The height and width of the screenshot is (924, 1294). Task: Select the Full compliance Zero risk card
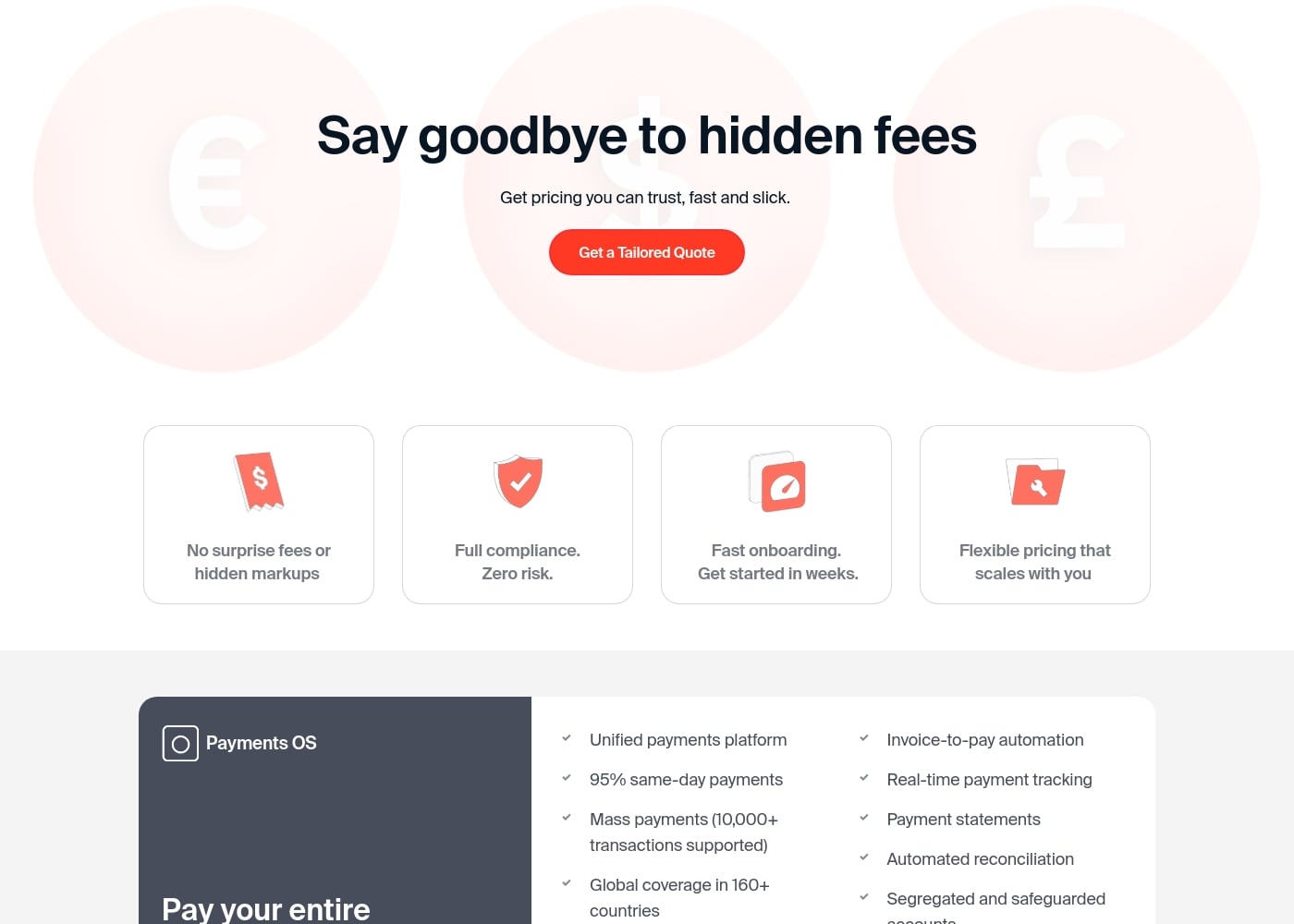pos(518,515)
